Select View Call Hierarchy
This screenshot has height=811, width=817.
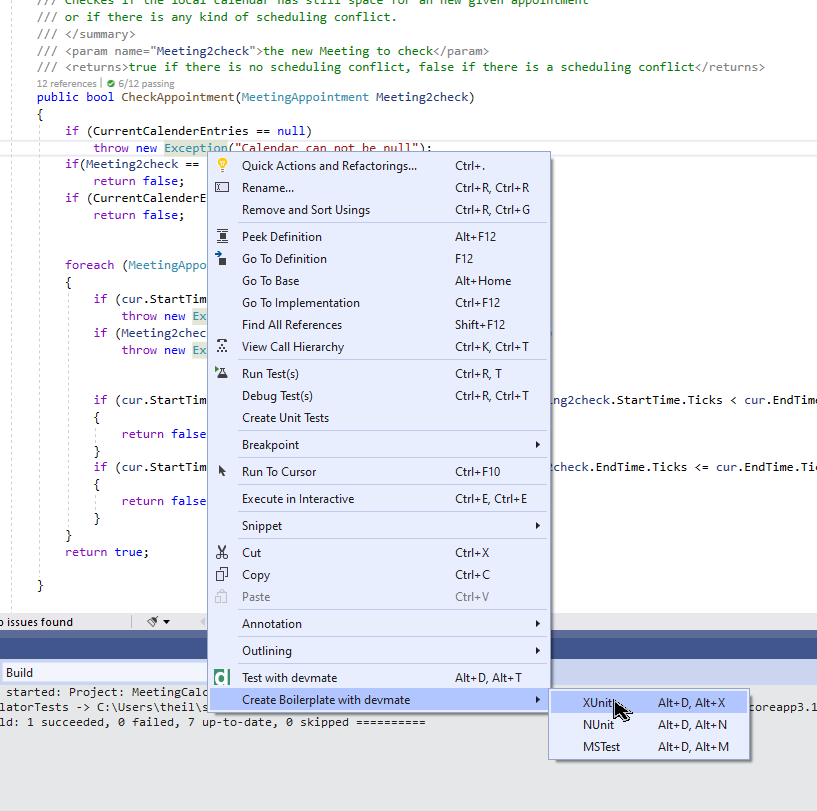tap(379, 347)
